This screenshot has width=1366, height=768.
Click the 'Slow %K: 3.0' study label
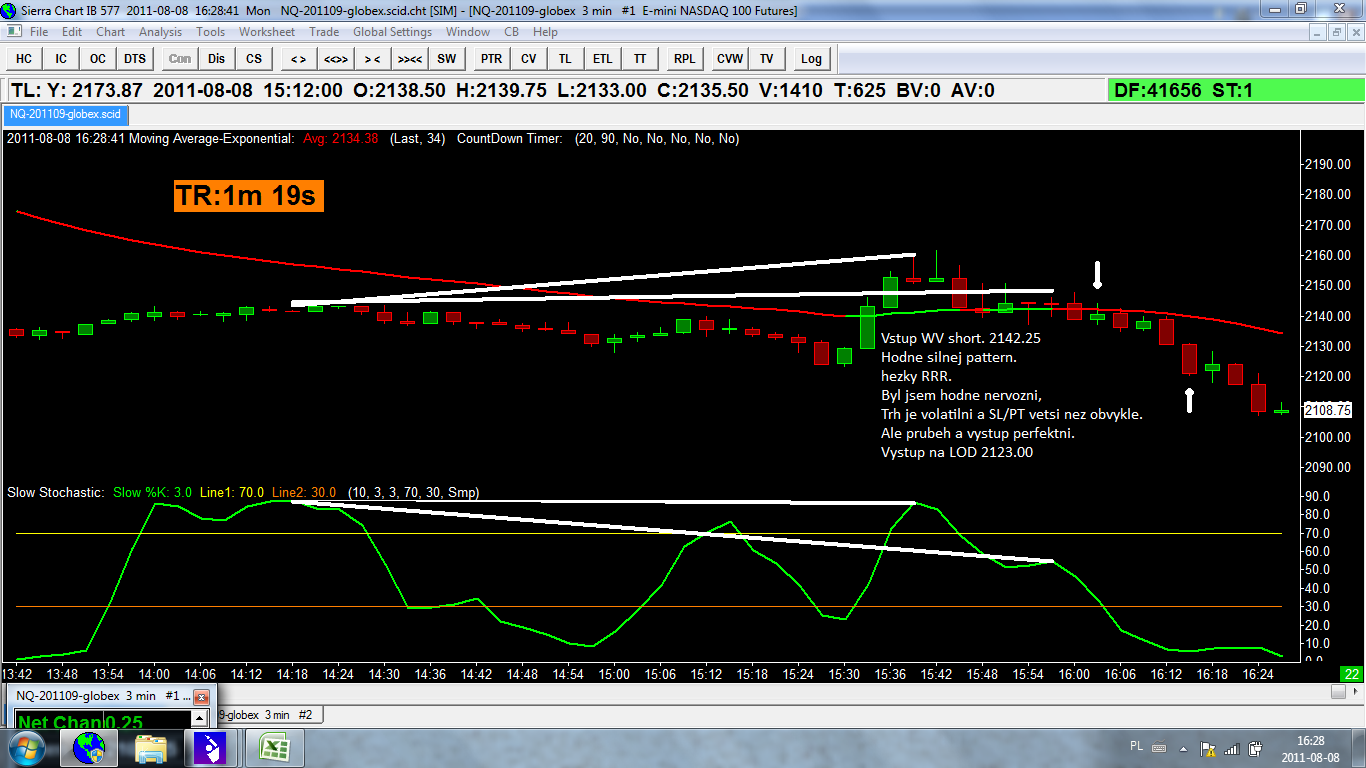point(153,492)
